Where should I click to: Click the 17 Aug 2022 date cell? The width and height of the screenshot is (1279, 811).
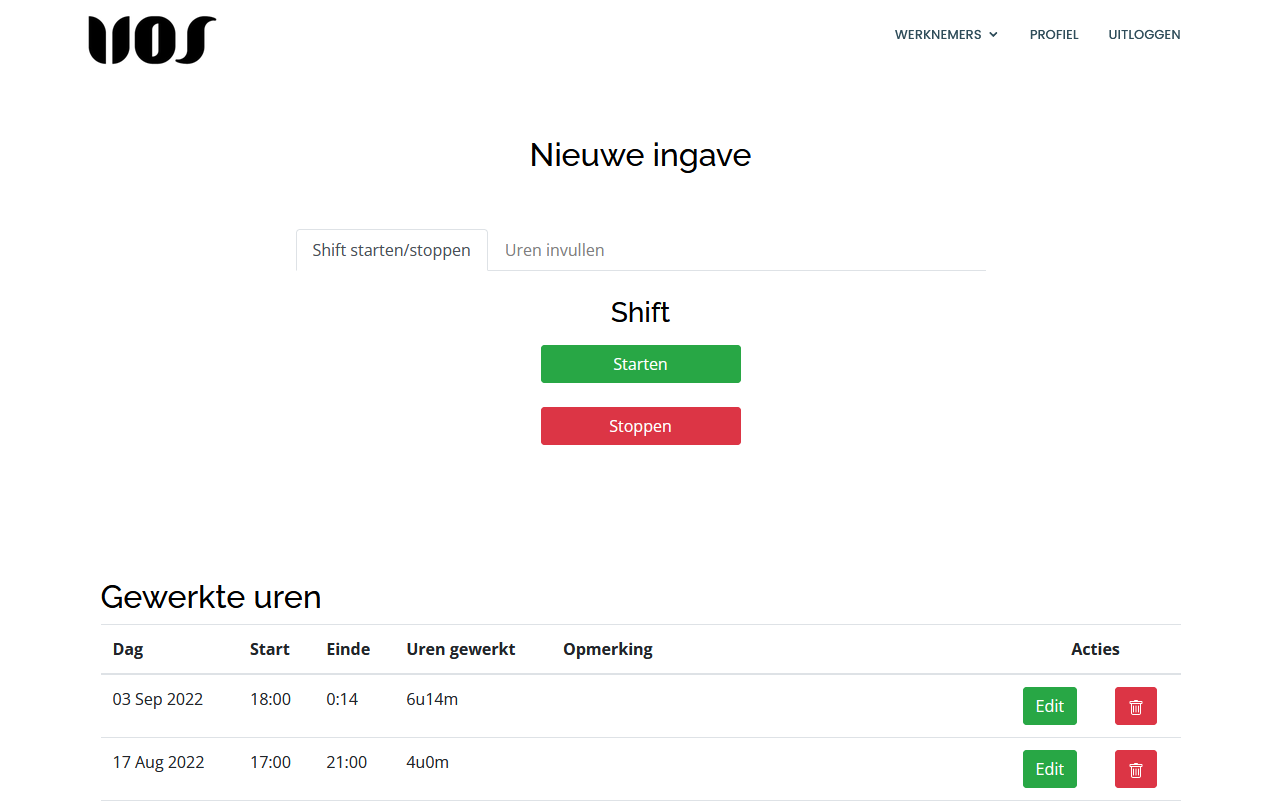pos(158,762)
